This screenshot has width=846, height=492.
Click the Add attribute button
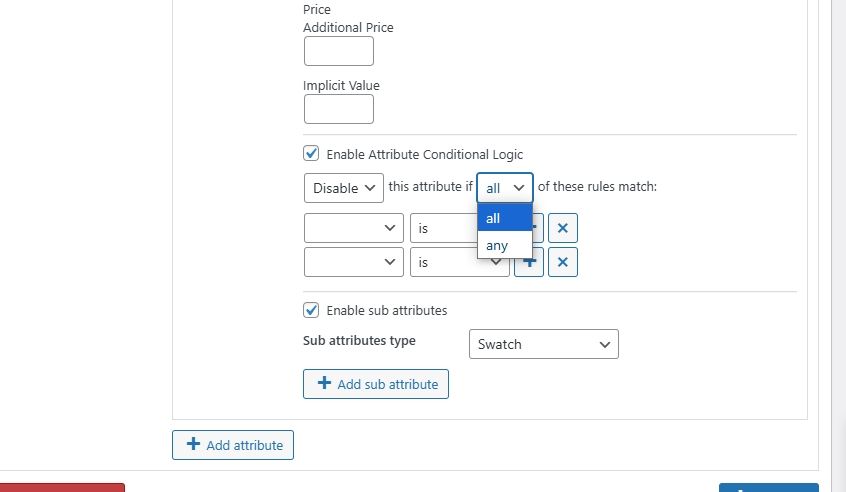point(233,445)
